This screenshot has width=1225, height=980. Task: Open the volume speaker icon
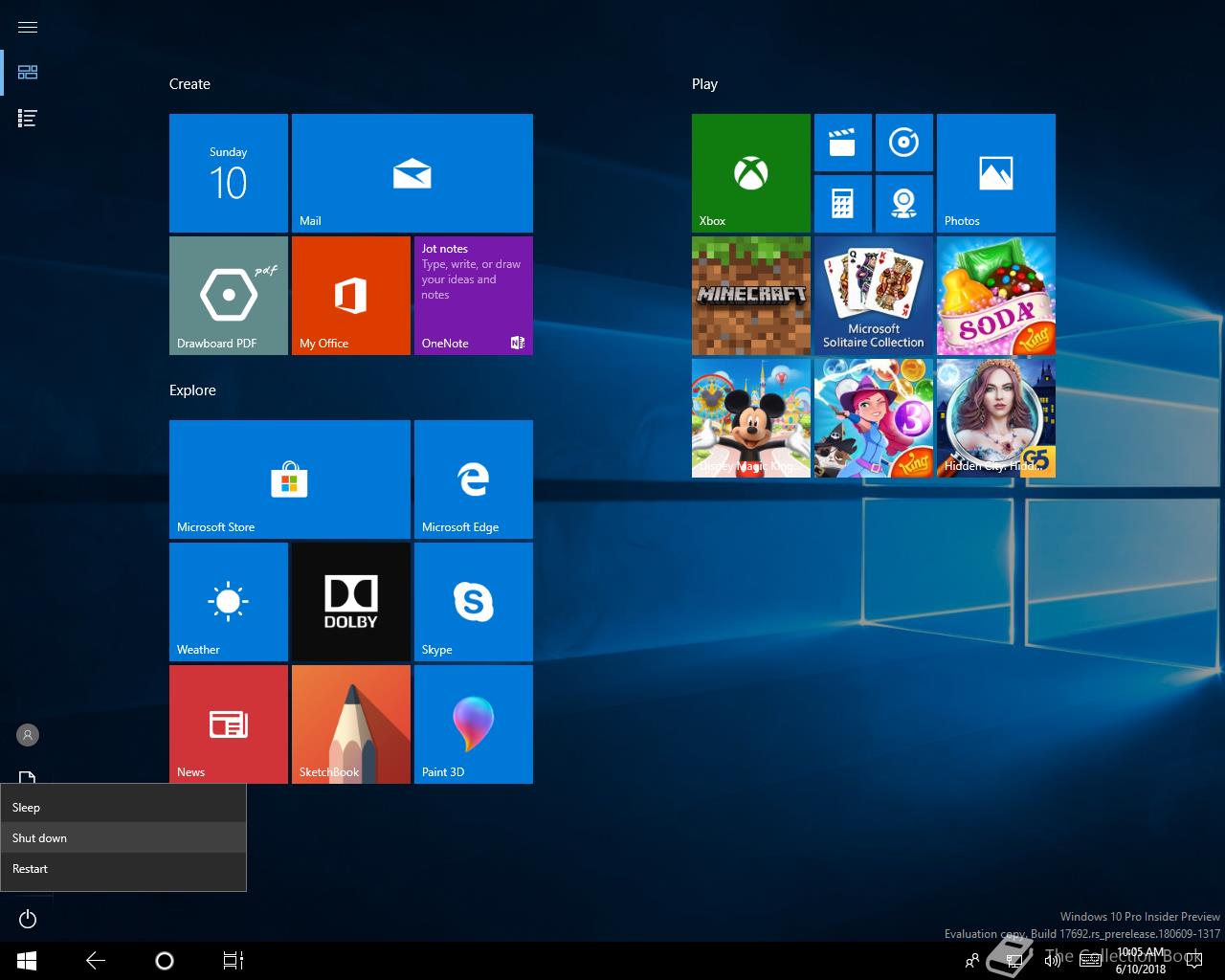click(1053, 961)
